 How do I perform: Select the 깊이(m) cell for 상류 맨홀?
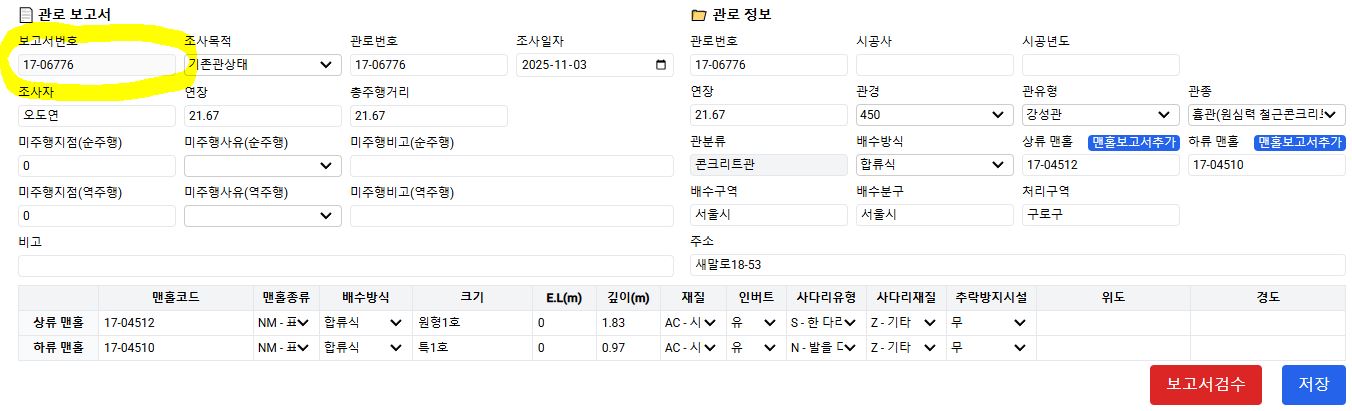(x=628, y=322)
